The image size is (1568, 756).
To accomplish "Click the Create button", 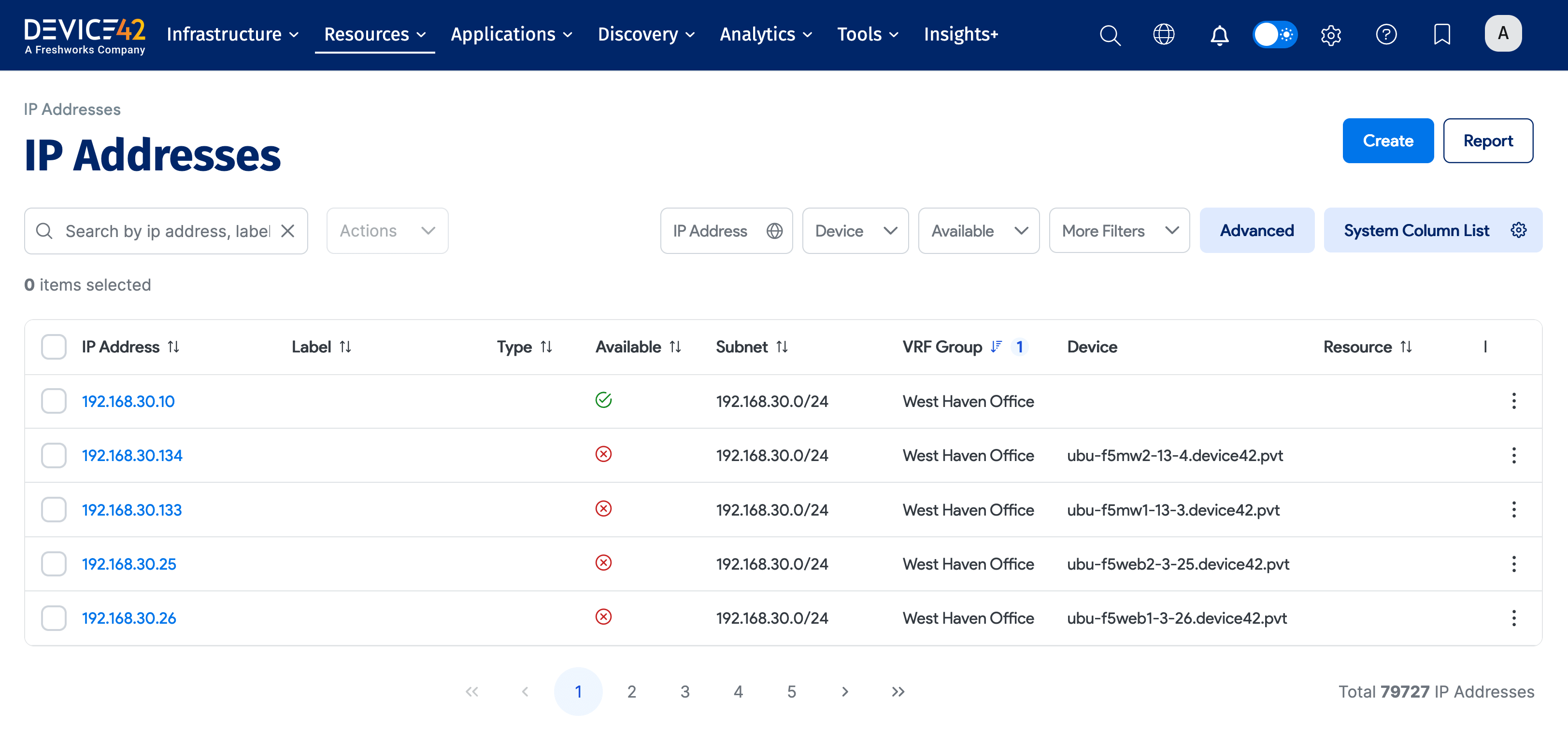I will click(1387, 141).
